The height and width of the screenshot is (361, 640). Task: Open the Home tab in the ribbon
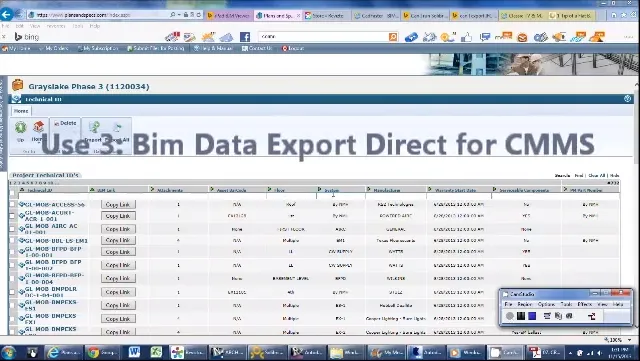click(x=21, y=111)
